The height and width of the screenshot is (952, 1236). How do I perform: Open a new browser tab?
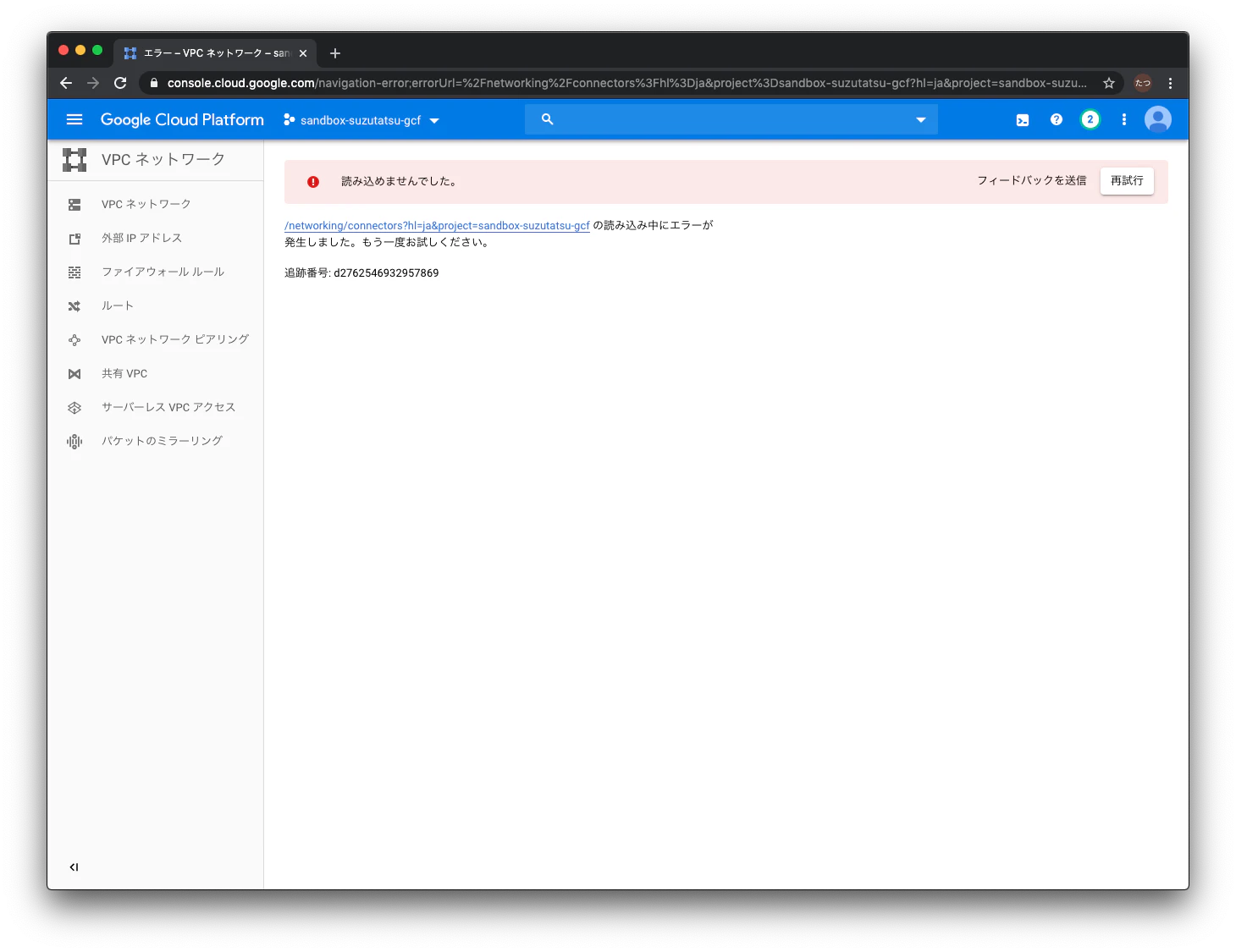335,53
